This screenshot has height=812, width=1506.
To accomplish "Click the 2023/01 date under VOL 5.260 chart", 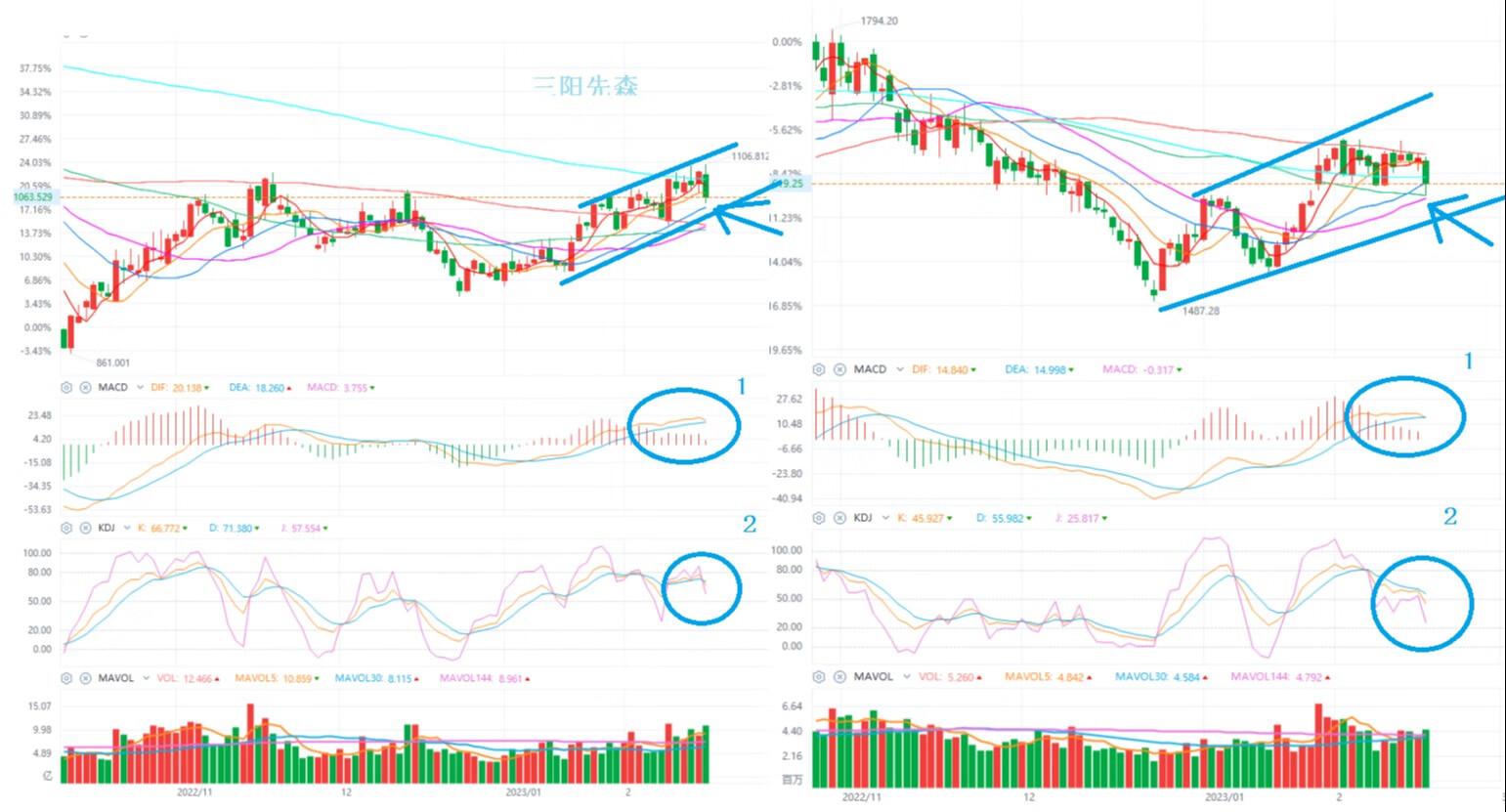I will (1224, 797).
